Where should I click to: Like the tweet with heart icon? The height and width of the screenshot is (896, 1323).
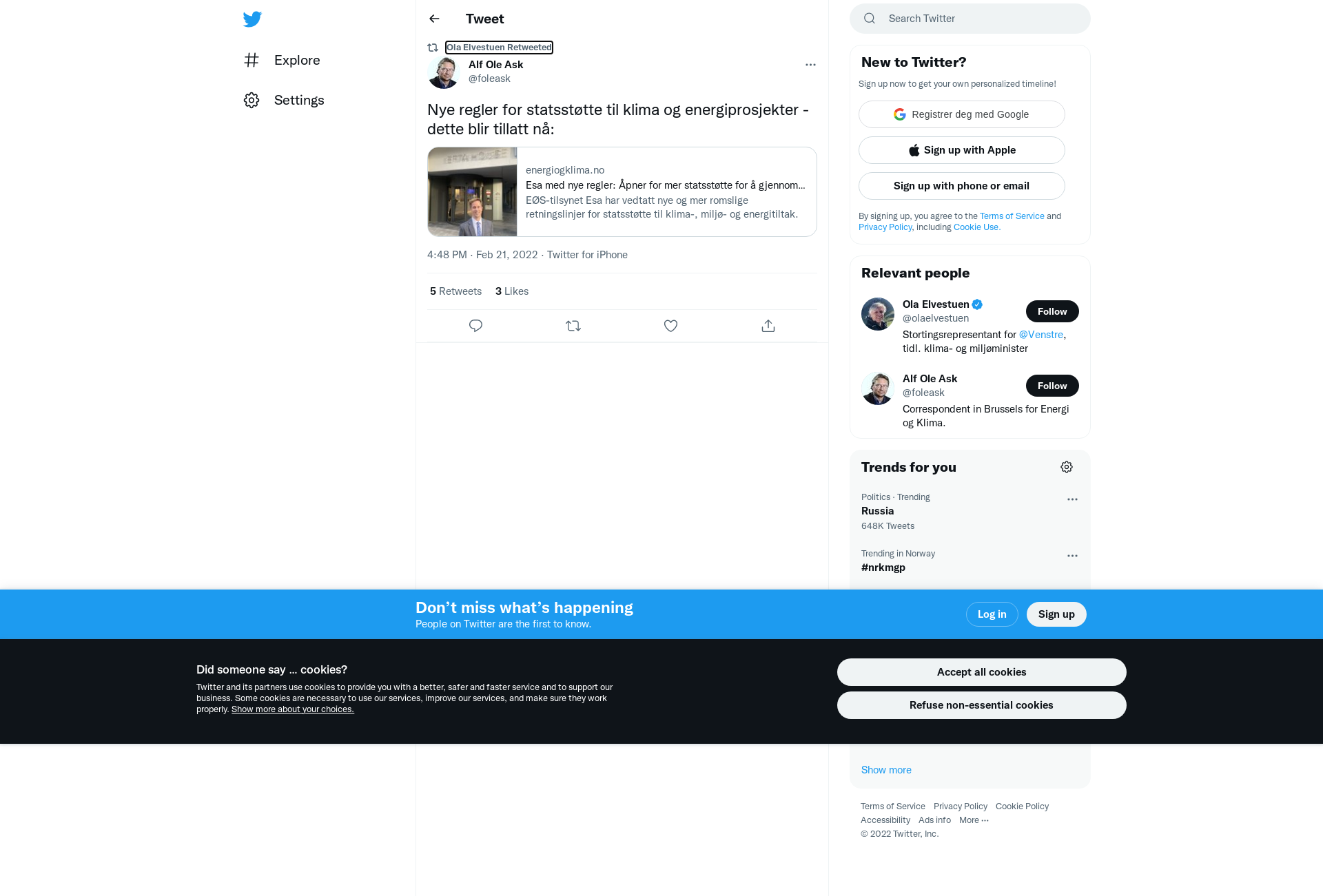pos(670,326)
